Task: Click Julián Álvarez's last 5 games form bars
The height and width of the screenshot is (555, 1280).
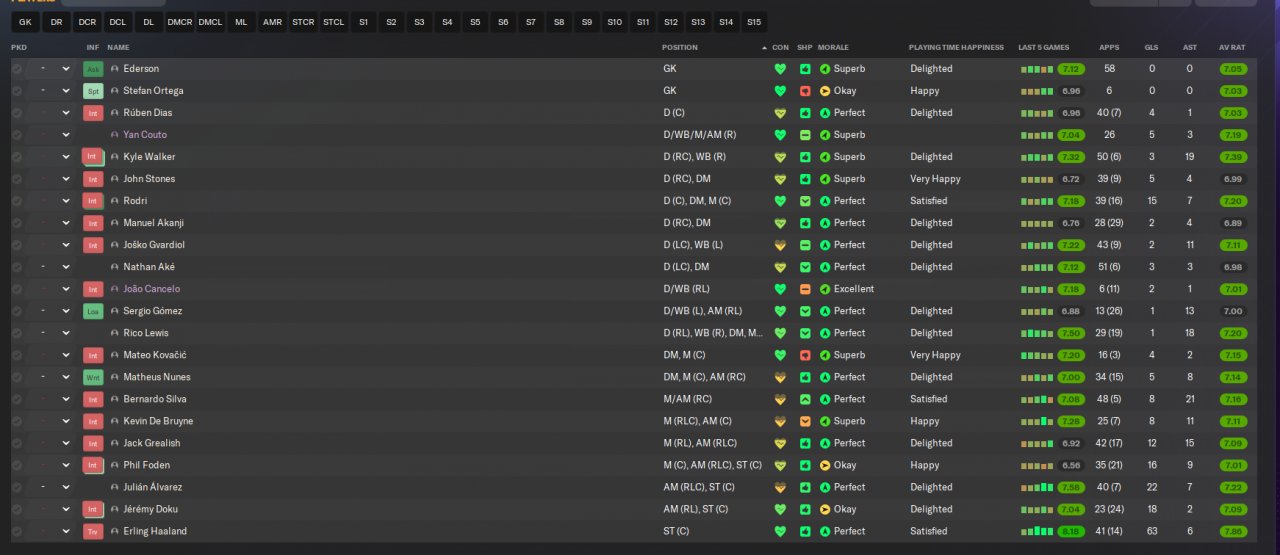Action: tap(1037, 488)
